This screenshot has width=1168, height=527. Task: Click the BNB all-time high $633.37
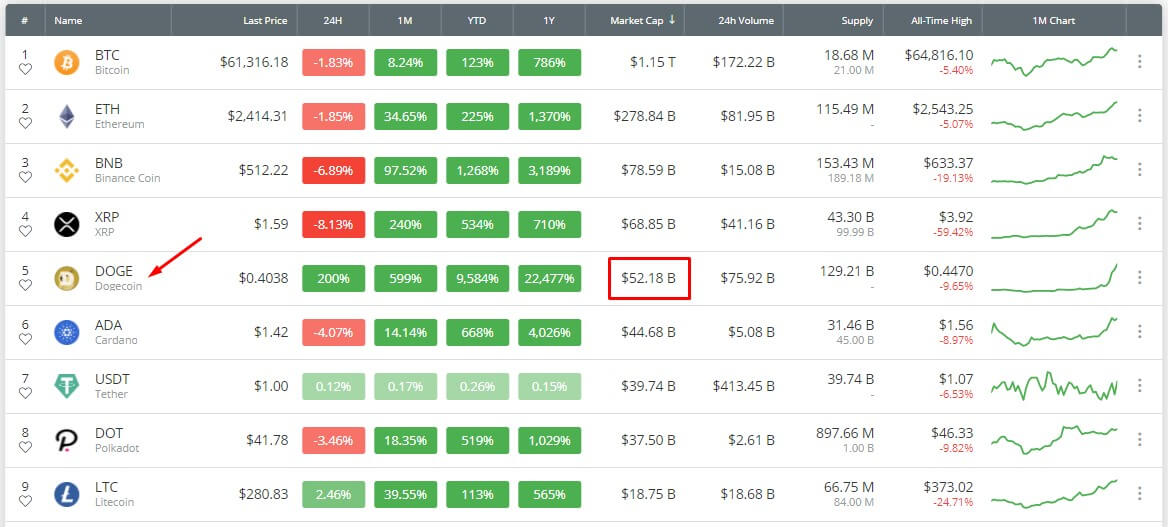(948, 163)
